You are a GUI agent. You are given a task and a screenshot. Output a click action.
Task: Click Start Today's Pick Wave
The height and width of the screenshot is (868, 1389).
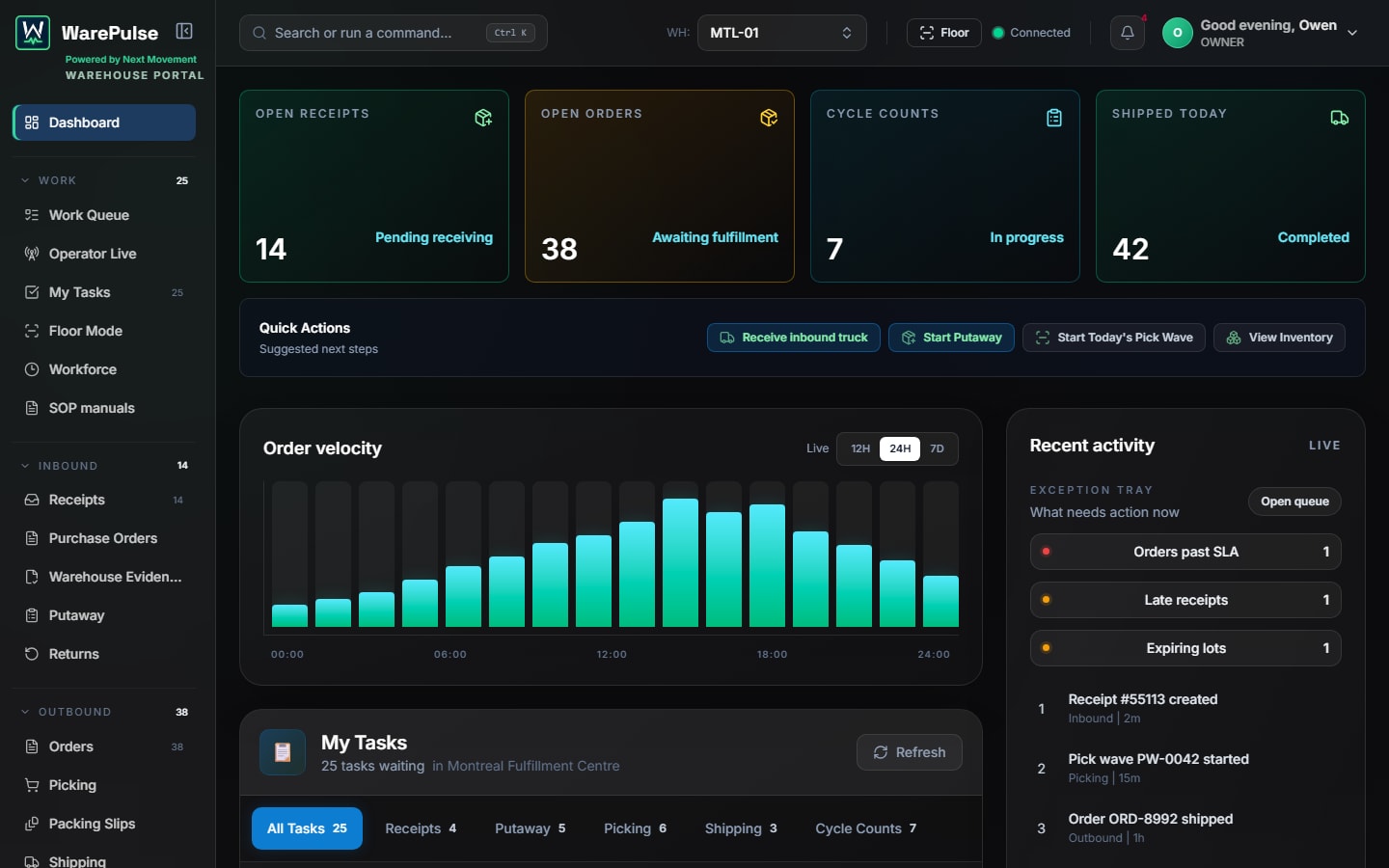[1114, 338]
